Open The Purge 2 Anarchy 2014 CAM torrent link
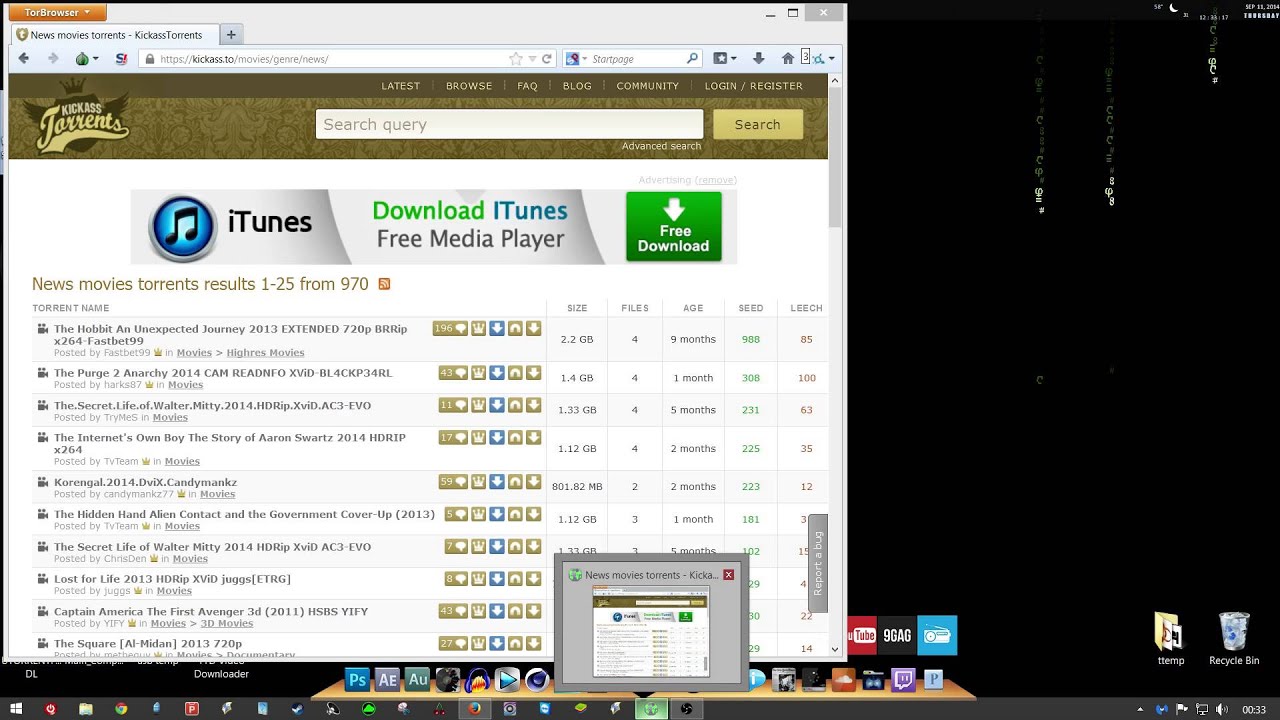1280x720 pixels. coord(223,373)
